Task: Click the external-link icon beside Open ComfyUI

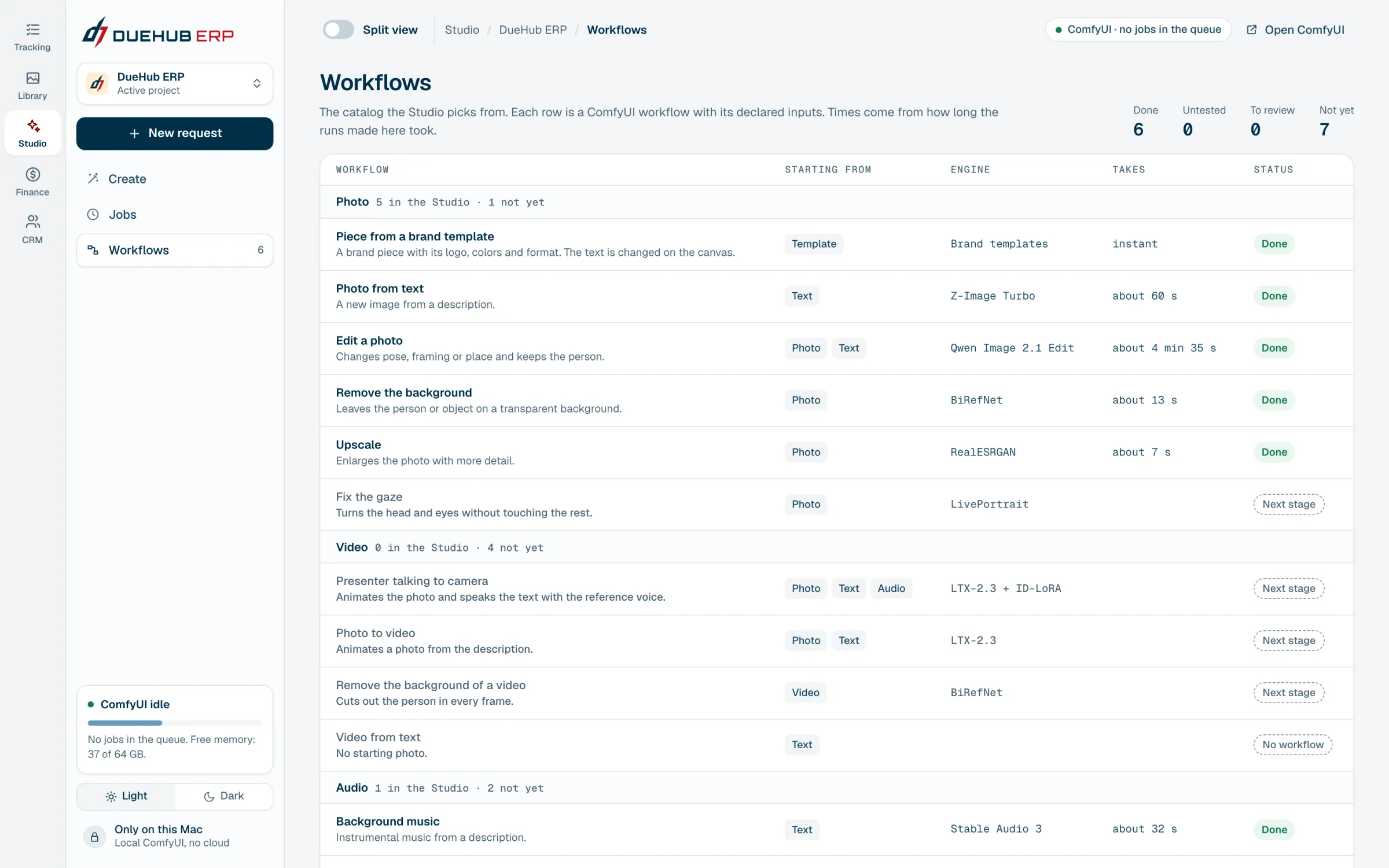Action: [1251, 30]
